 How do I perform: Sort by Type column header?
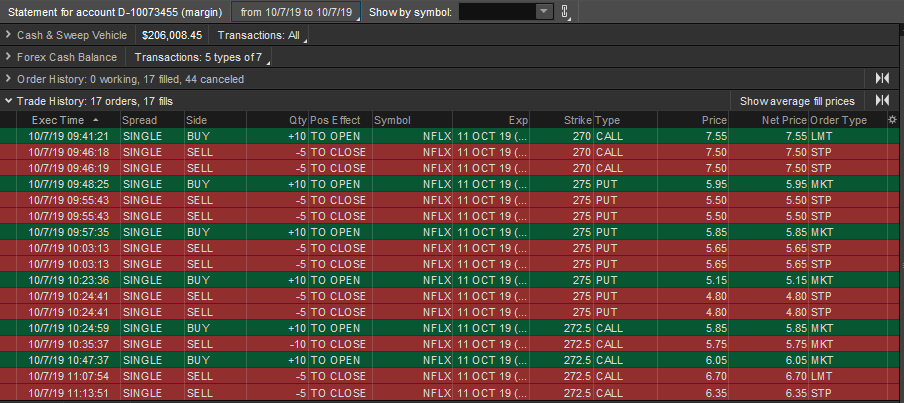click(x=626, y=120)
